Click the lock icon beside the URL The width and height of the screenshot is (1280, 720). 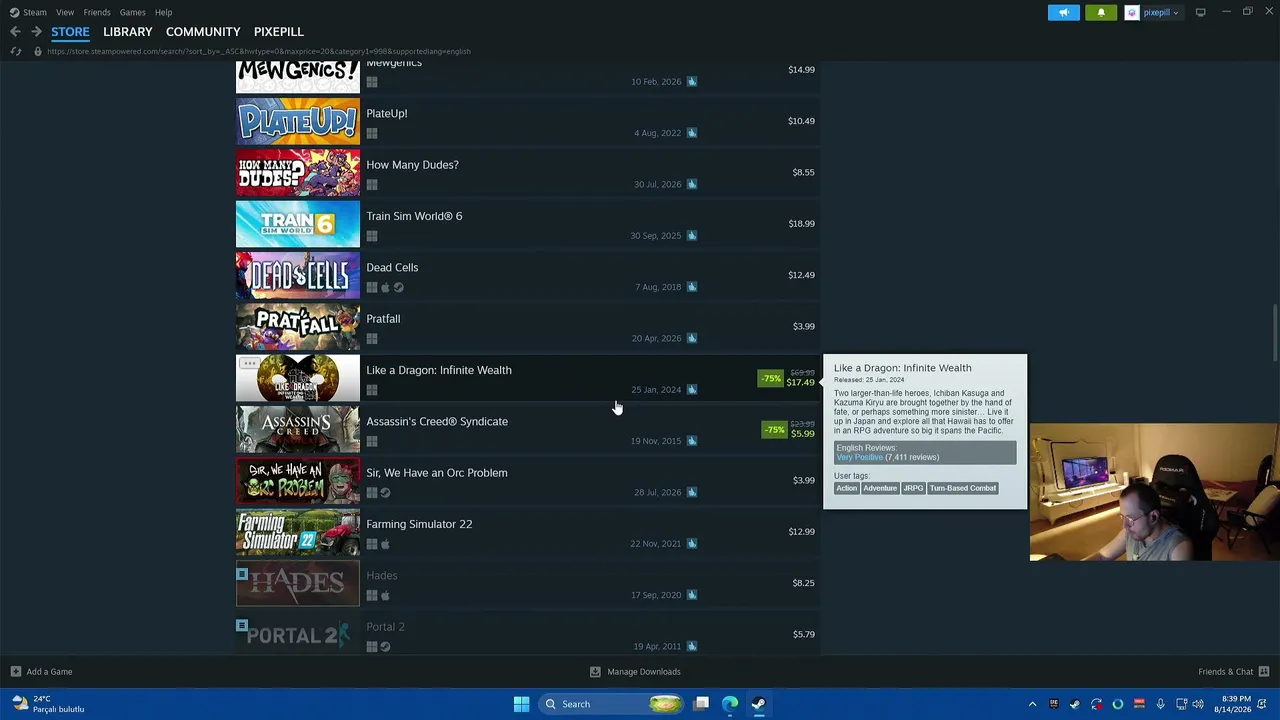pyautogui.click(x=38, y=51)
